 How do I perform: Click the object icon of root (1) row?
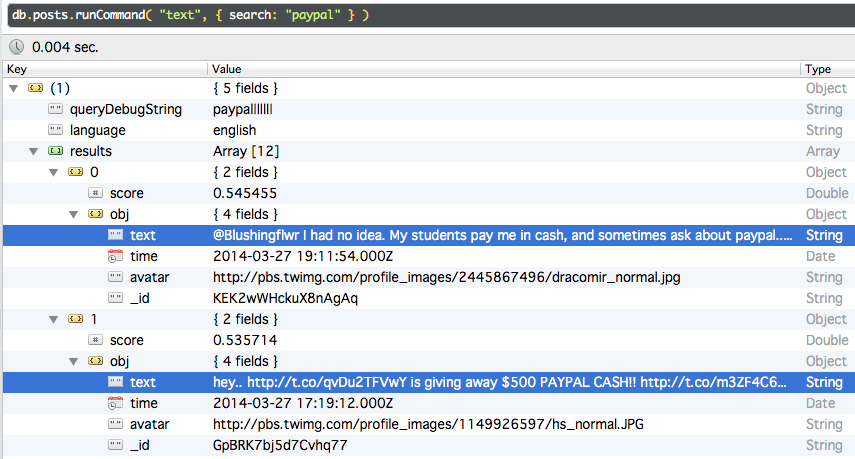[35, 88]
